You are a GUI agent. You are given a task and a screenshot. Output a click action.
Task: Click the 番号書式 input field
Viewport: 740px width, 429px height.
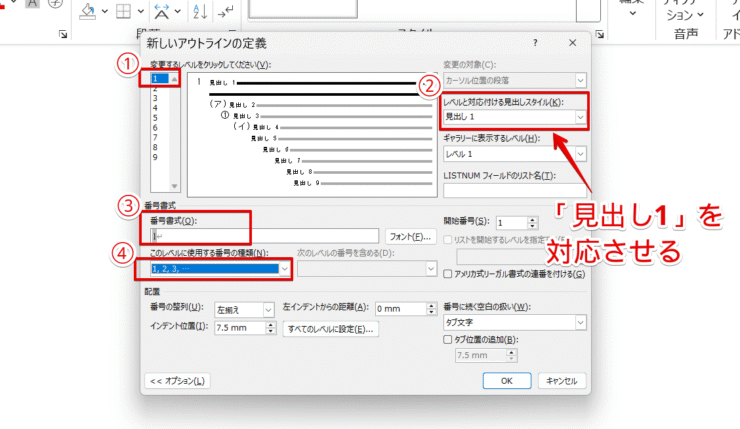pyautogui.click(x=264, y=236)
